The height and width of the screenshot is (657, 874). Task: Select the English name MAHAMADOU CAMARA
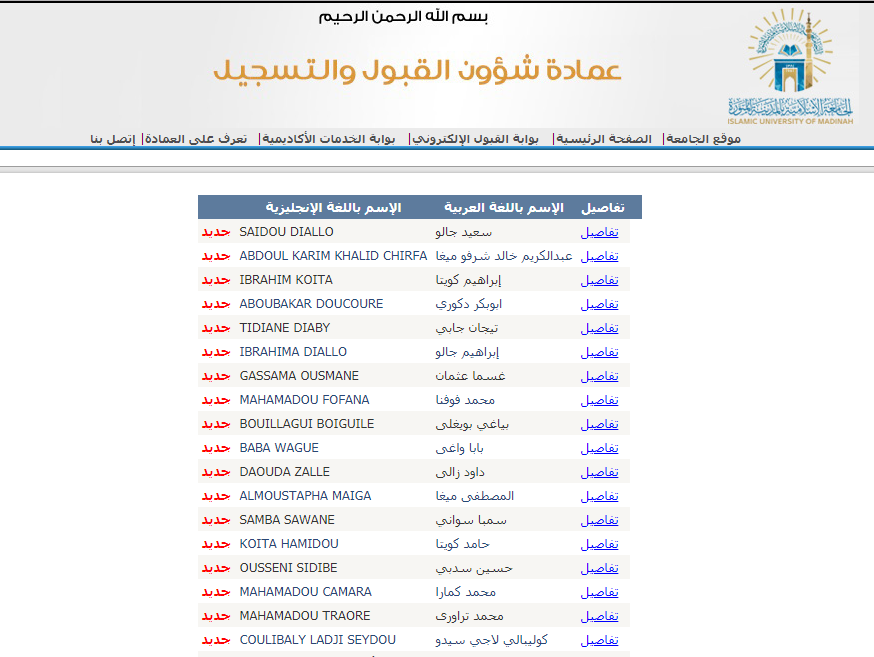pyautogui.click(x=305, y=591)
